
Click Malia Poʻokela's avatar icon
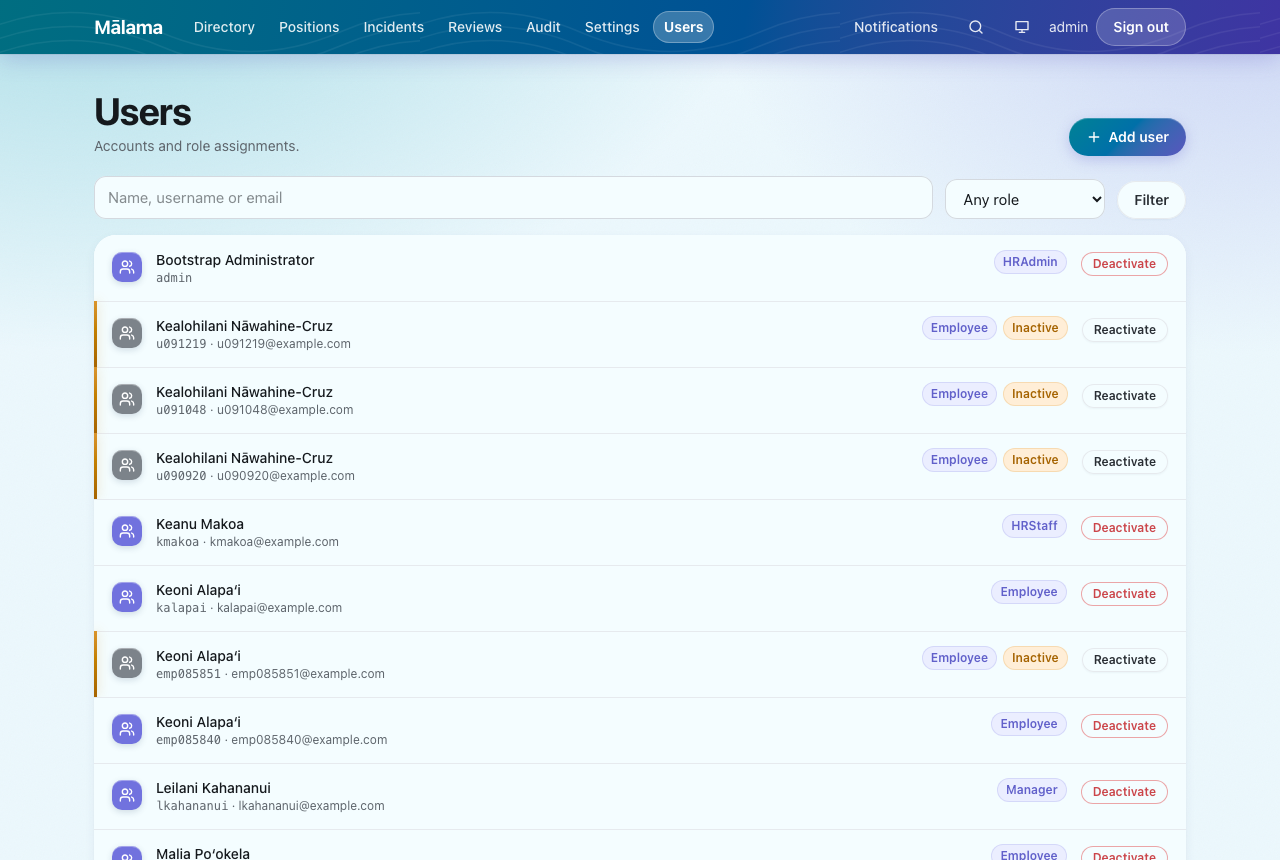[127, 853]
